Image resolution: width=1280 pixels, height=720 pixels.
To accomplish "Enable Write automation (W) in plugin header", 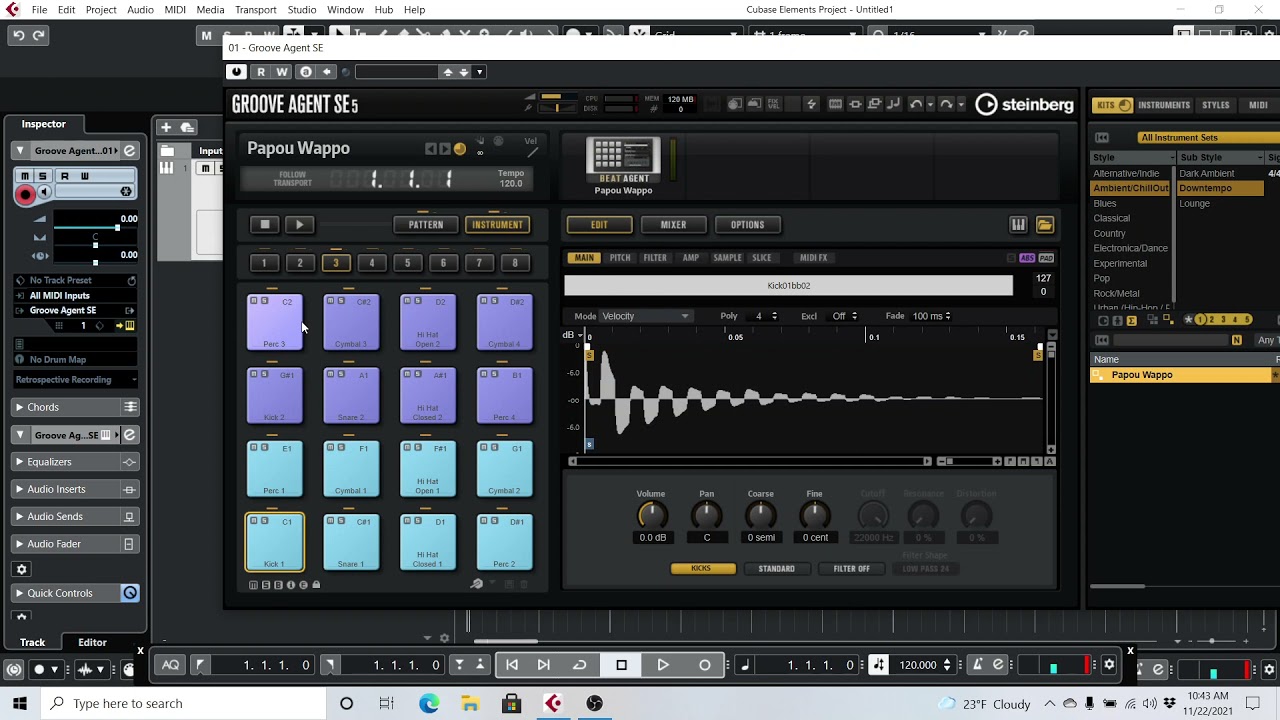I will tap(282, 72).
